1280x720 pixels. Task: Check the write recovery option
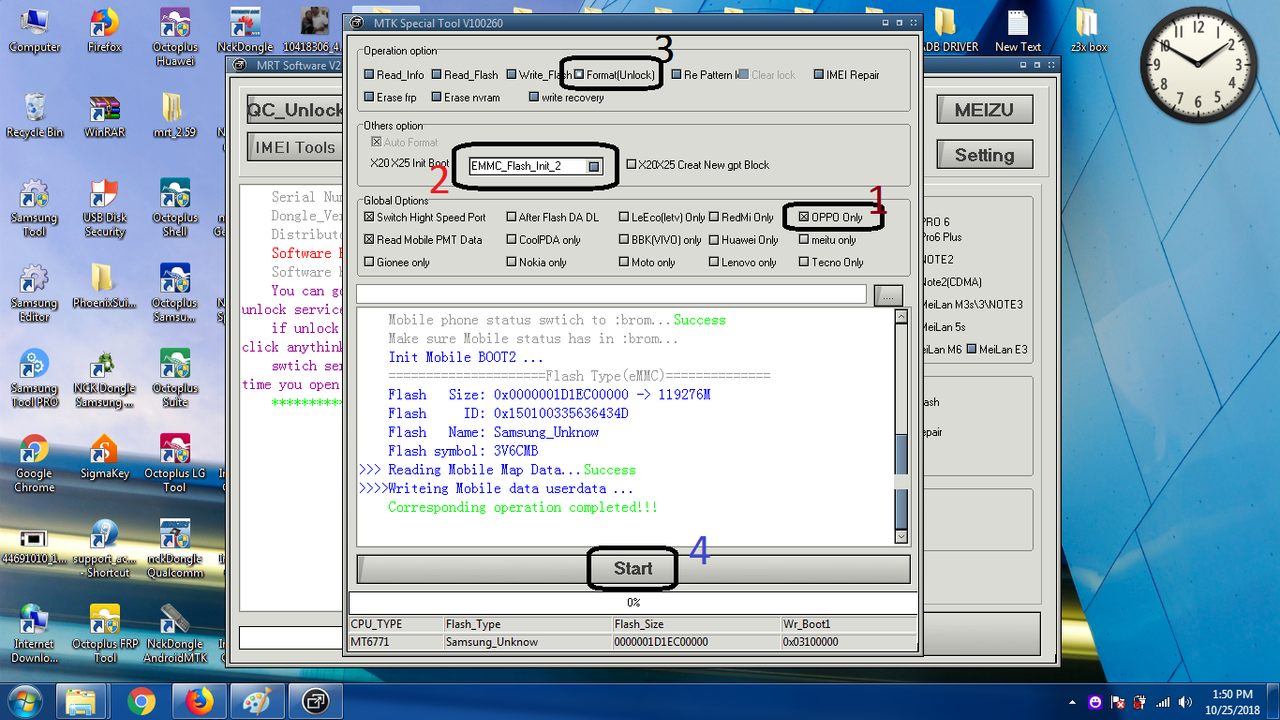tap(533, 98)
